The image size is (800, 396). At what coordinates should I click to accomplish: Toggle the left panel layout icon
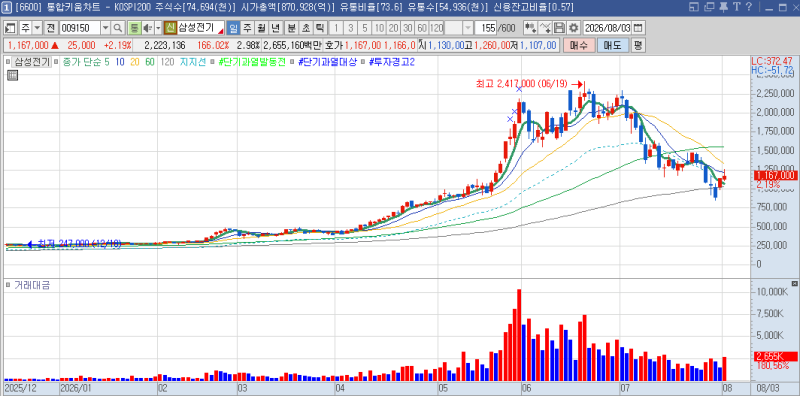[10, 28]
